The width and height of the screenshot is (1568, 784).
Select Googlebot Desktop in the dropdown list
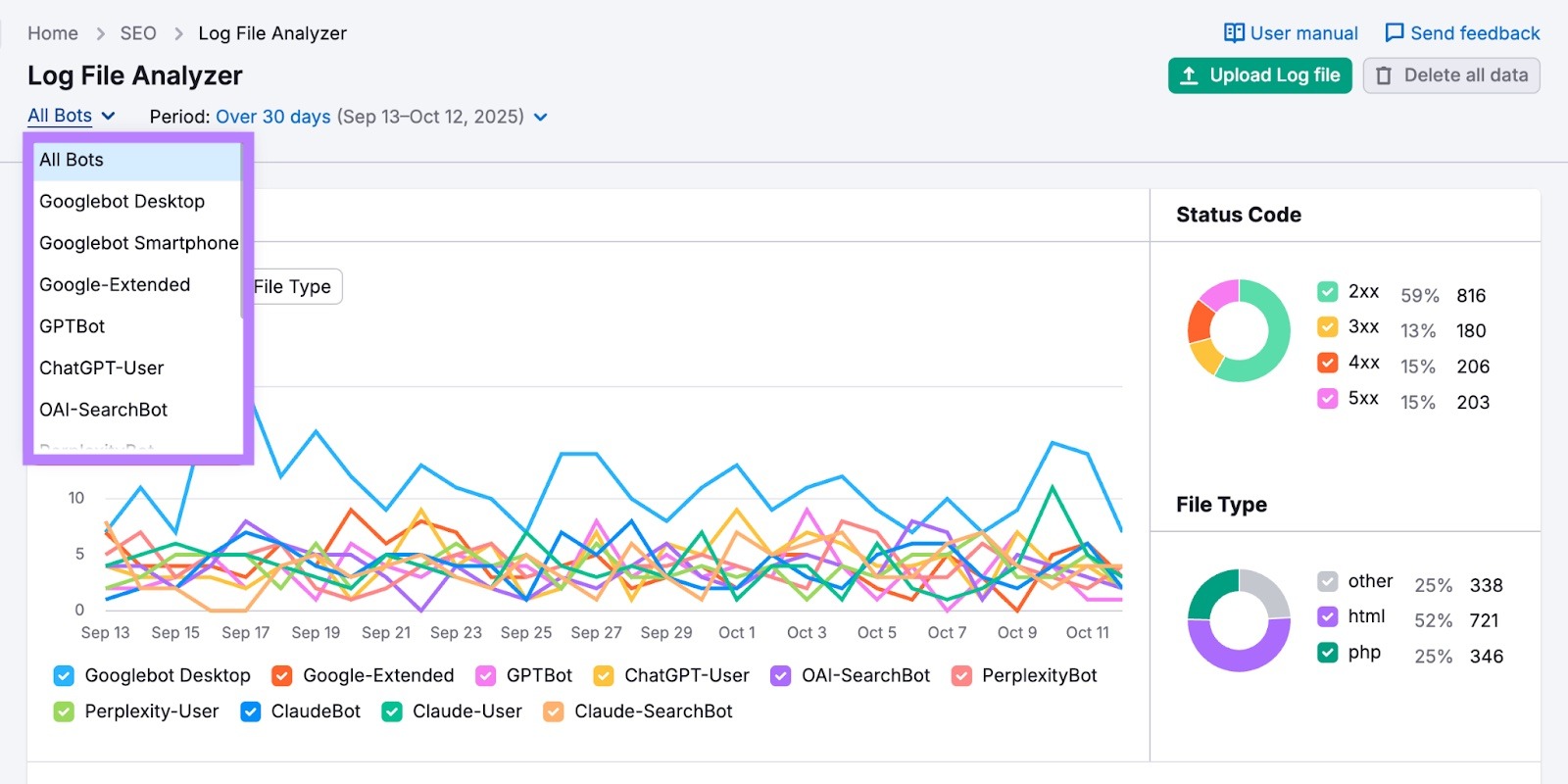[138, 201]
